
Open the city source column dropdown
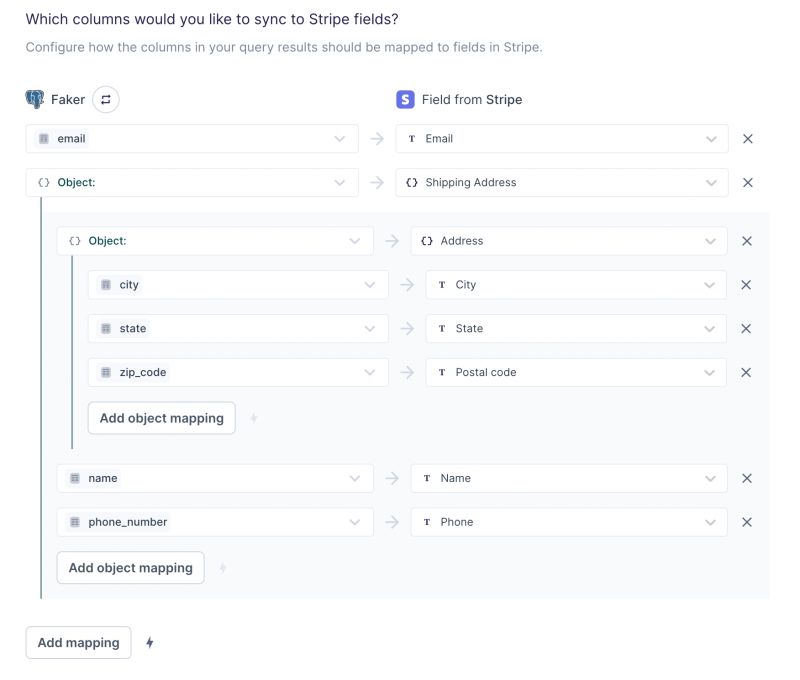[238, 285]
